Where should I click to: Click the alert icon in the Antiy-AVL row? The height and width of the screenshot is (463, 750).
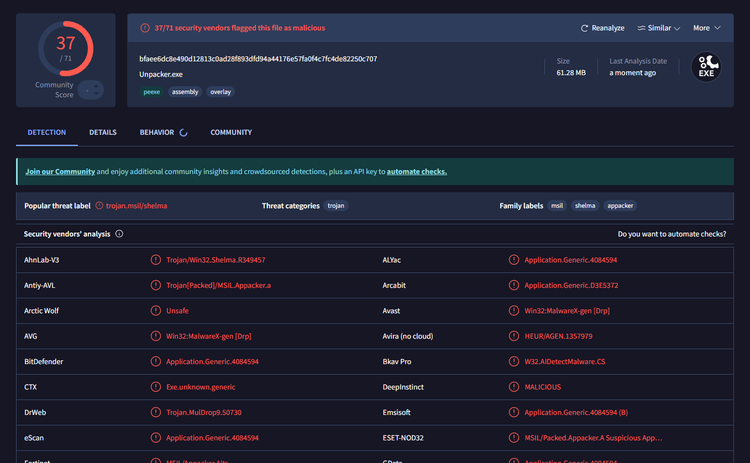pyautogui.click(x=155, y=285)
